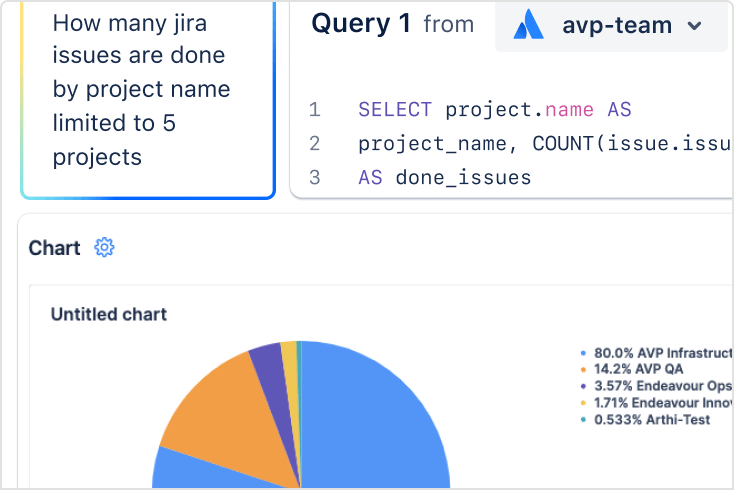Click the SELECT keyword in the query
Image resolution: width=734 pixels, height=491 pixels.
point(395,110)
